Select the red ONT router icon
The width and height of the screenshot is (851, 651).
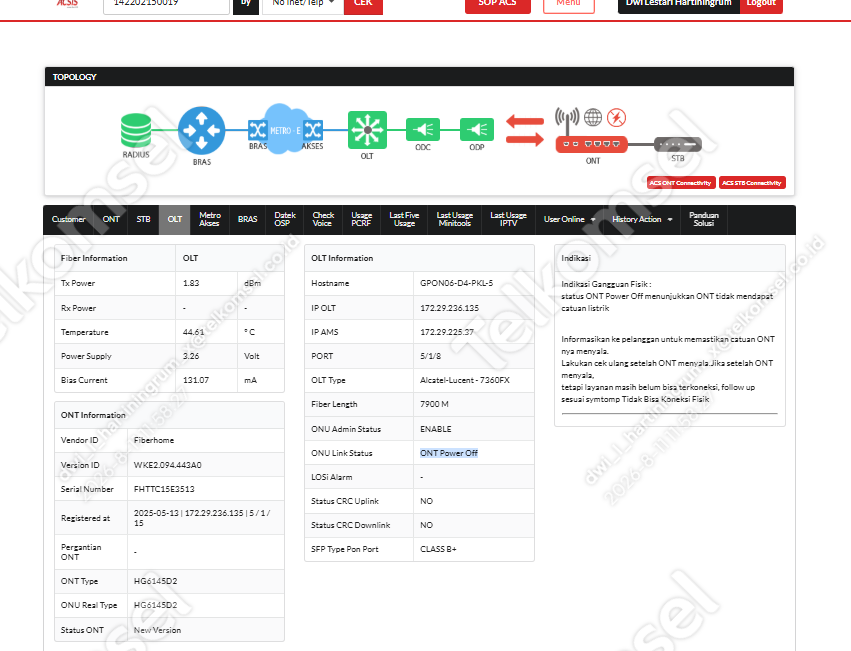click(592, 144)
